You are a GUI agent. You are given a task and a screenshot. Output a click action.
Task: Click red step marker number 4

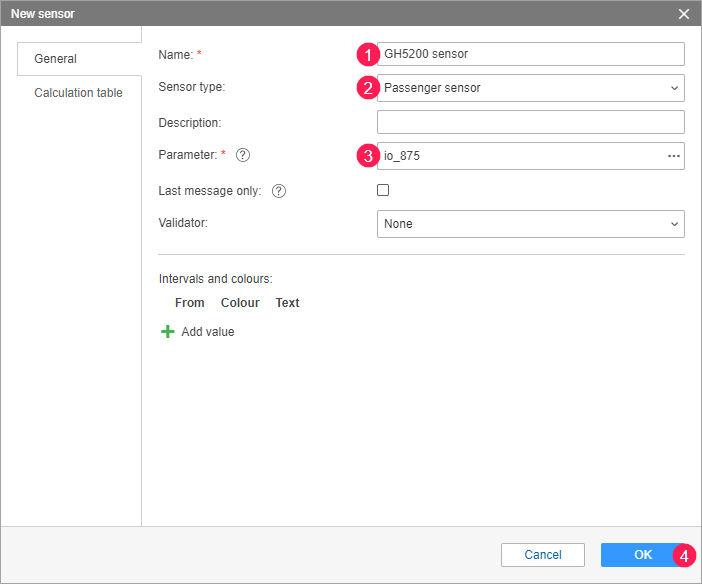(x=684, y=555)
